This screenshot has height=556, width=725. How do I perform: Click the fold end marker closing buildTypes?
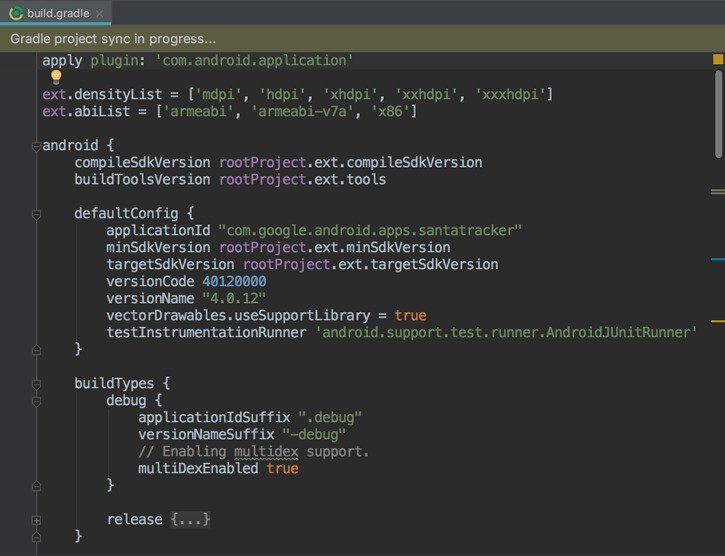(x=36, y=537)
